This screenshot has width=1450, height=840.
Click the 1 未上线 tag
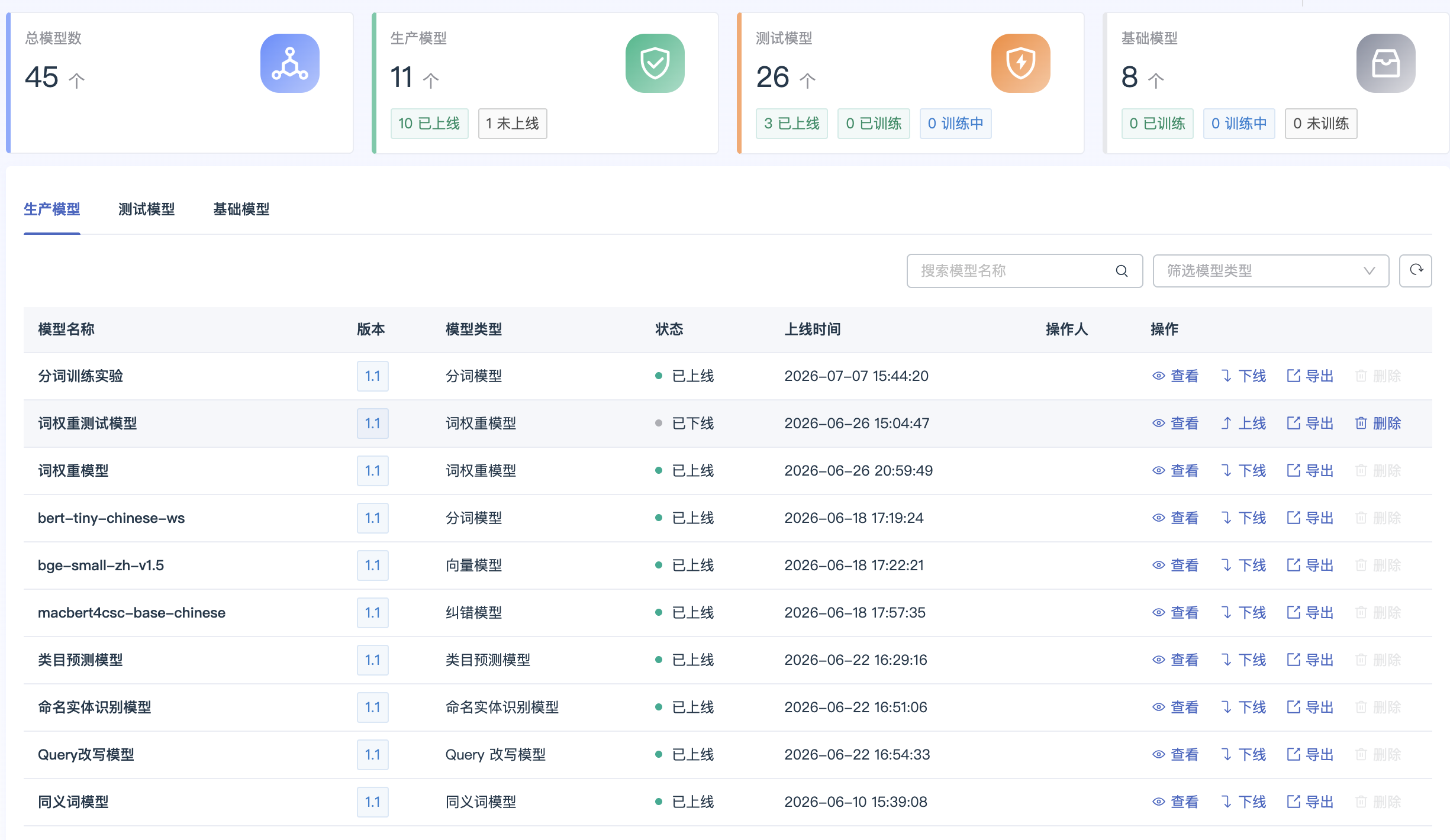tap(513, 124)
